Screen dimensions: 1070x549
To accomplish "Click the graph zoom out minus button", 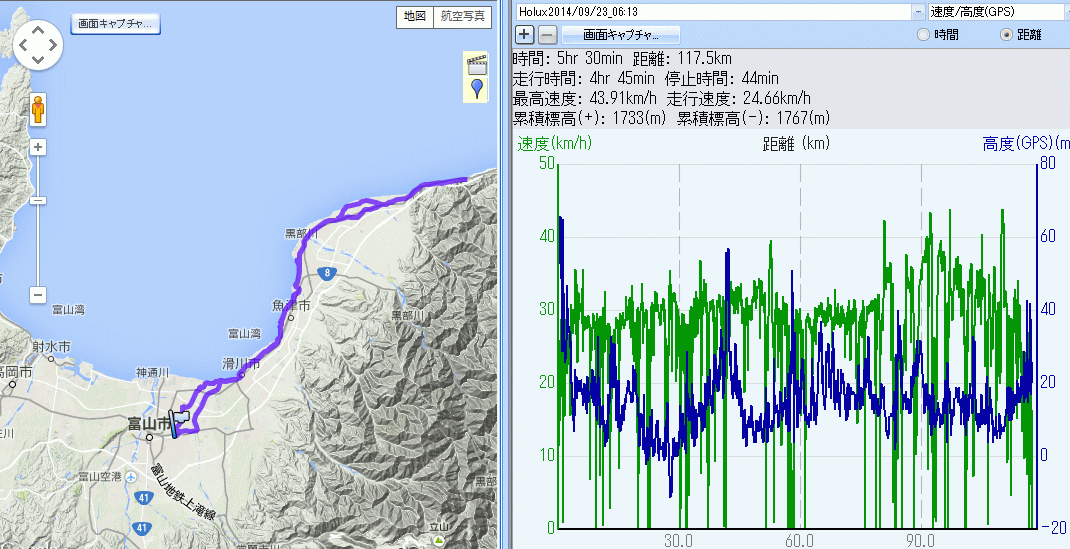I will (546, 35).
